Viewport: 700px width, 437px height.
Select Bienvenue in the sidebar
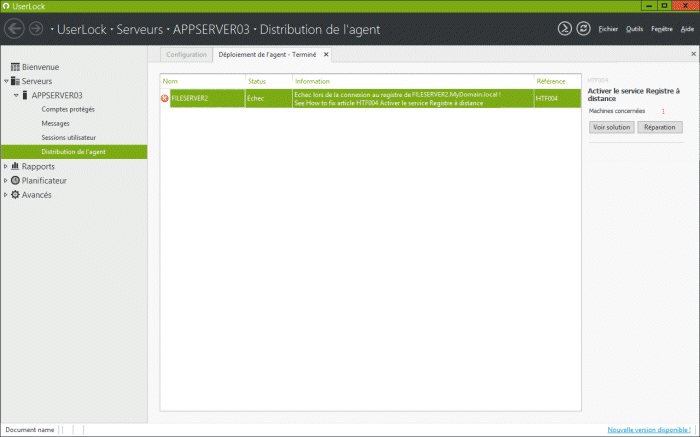(40, 67)
